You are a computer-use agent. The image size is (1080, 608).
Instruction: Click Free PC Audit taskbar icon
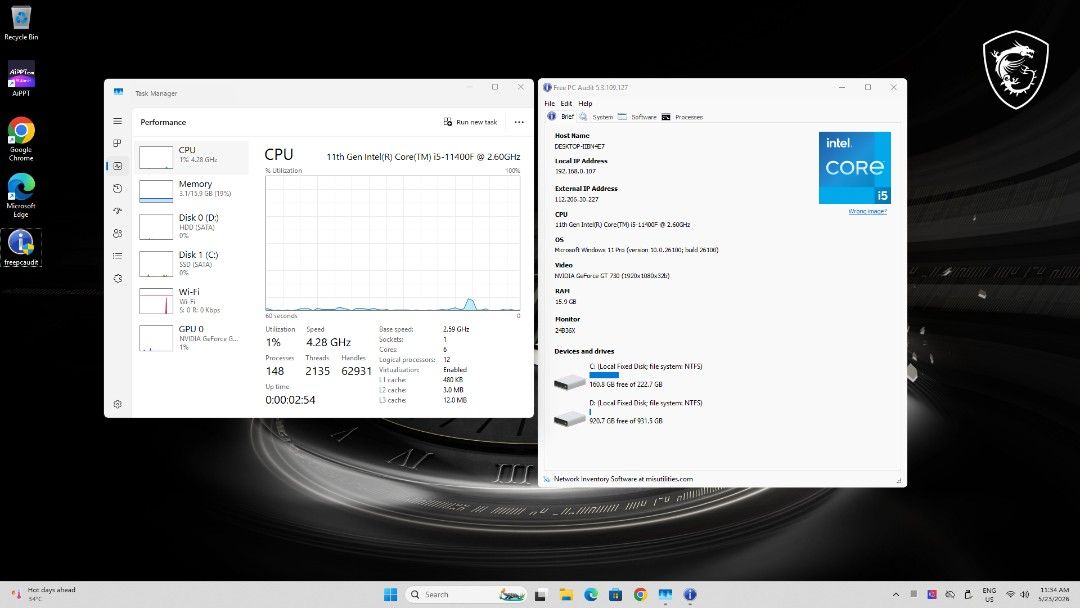[690, 594]
